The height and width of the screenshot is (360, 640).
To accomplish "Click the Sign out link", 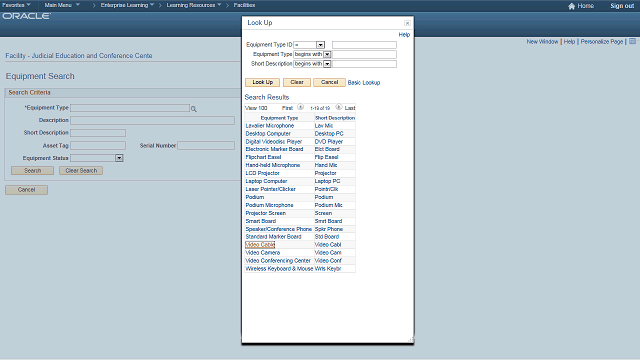I will 622,6.
